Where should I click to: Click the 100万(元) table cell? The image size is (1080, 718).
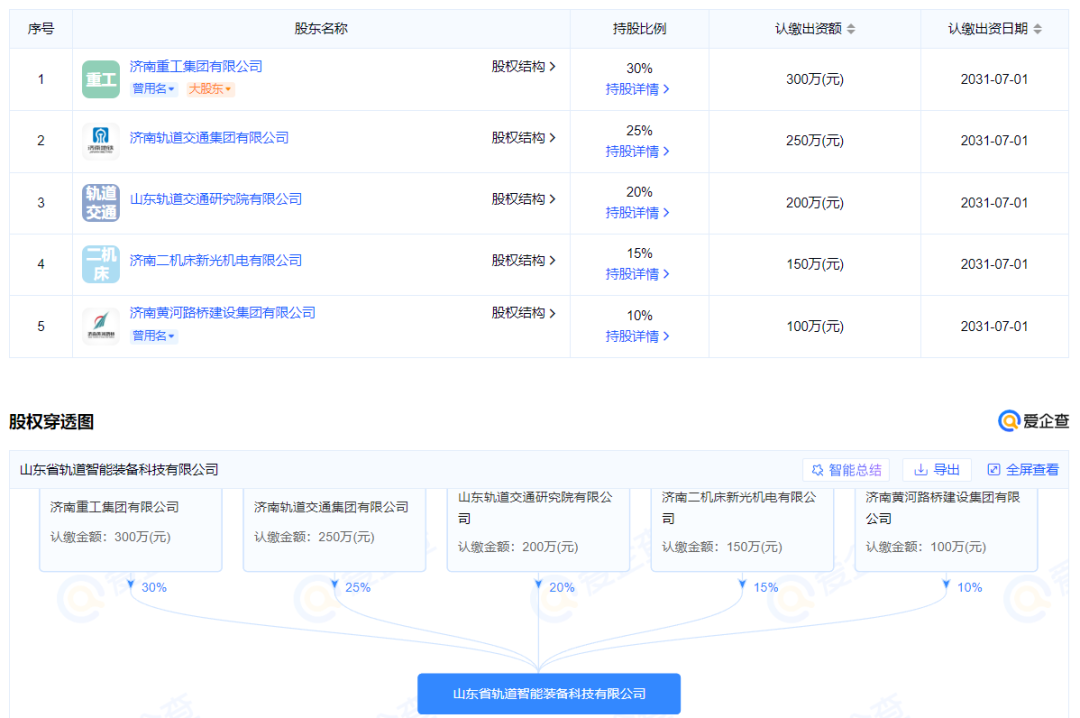(815, 326)
